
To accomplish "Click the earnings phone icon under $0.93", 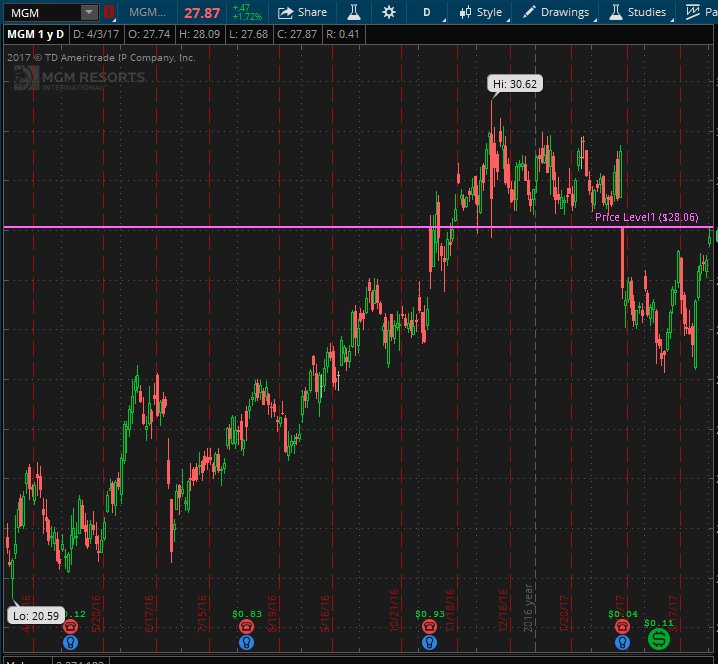I will coord(429,626).
